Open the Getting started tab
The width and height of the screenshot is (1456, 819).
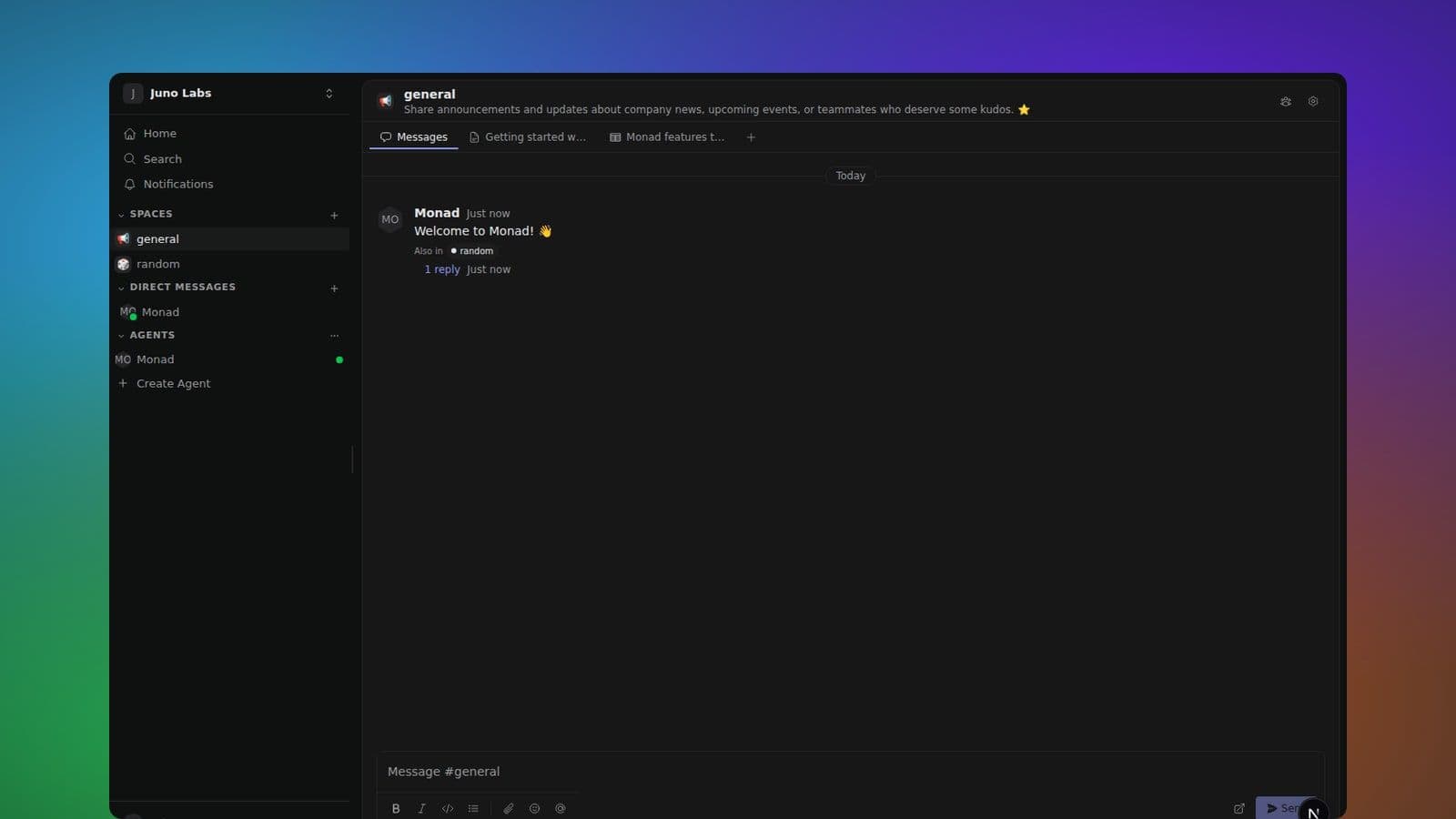[x=528, y=137]
